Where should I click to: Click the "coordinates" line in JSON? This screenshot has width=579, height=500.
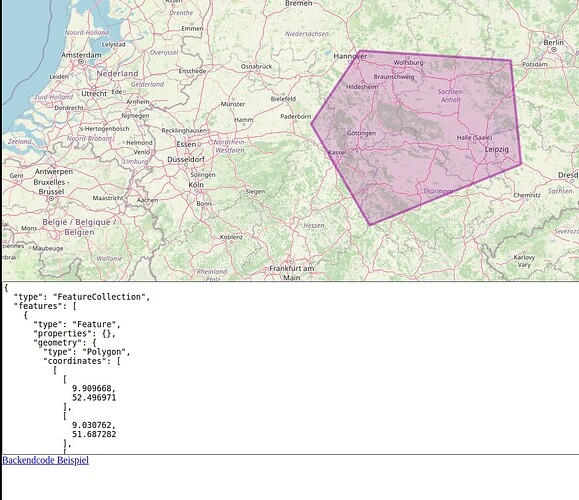coord(82,361)
